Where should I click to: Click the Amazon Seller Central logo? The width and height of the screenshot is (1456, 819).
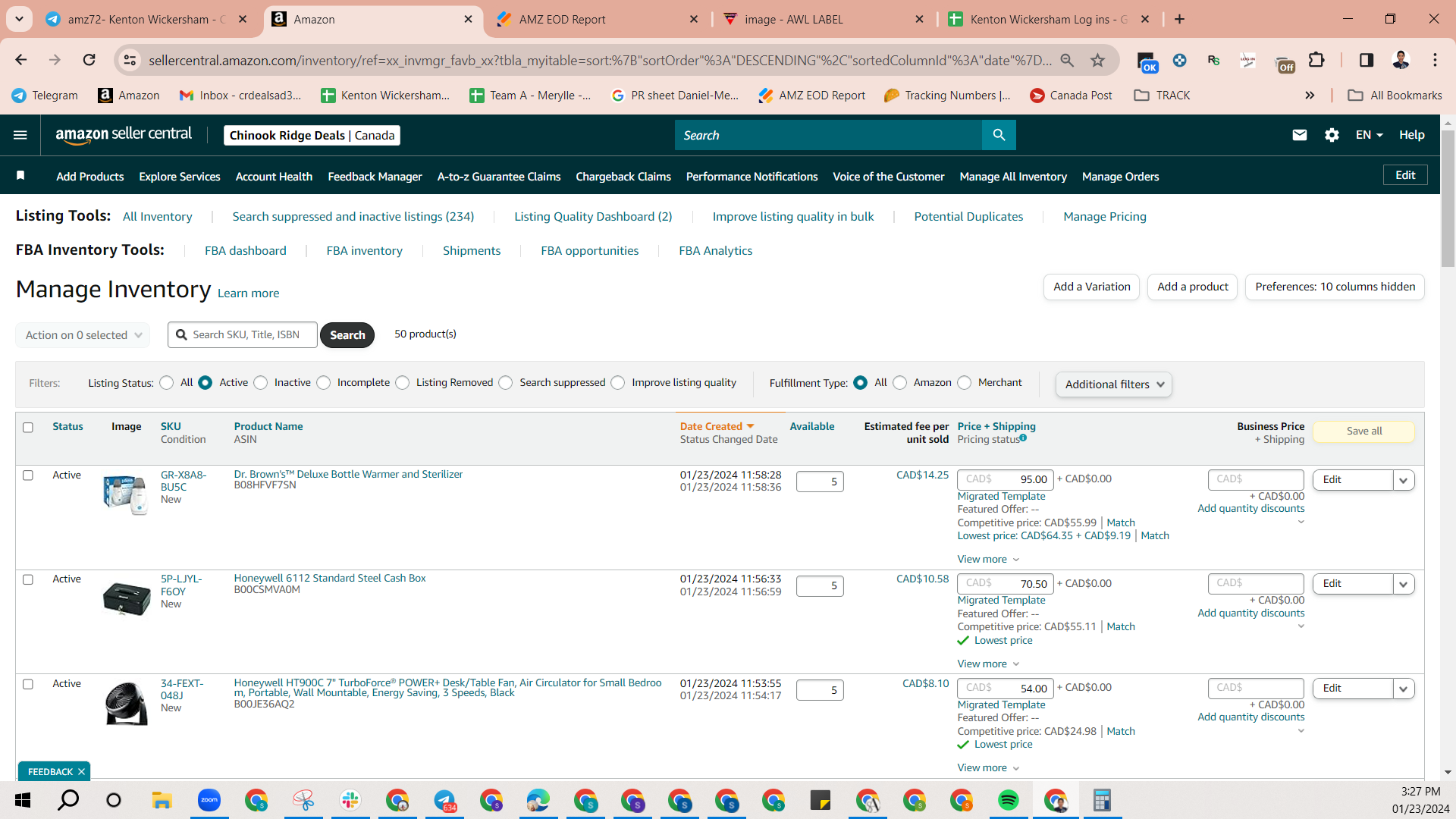pos(124,135)
